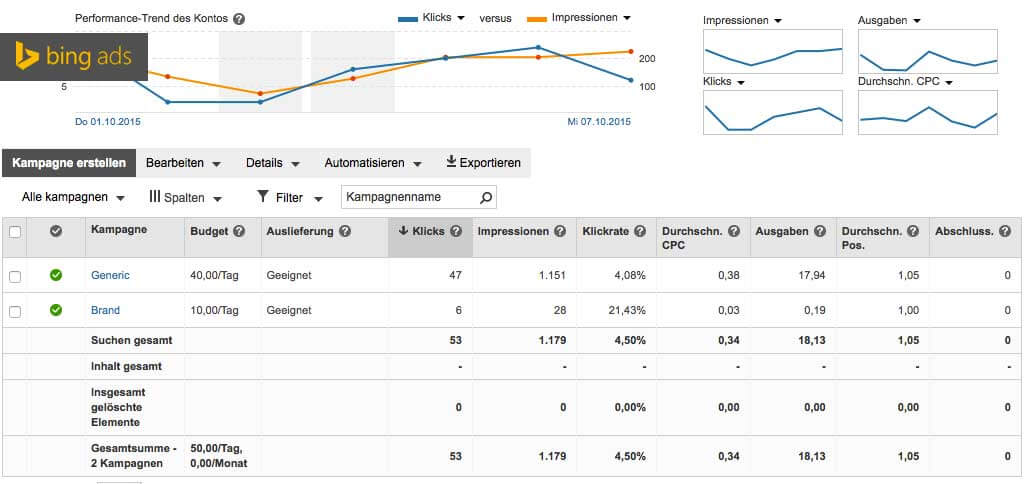Click help icon next to Auslieferung header
Screen dimensions: 1030x484
click(344, 231)
